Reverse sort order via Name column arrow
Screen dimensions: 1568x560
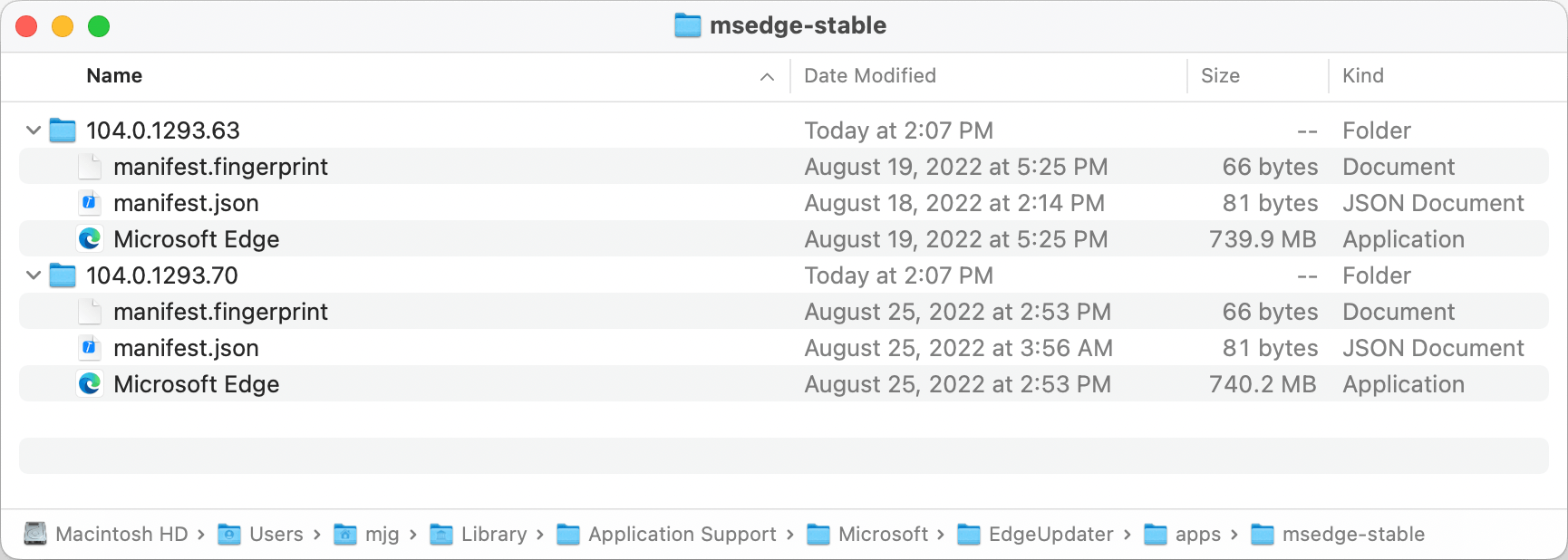[767, 77]
